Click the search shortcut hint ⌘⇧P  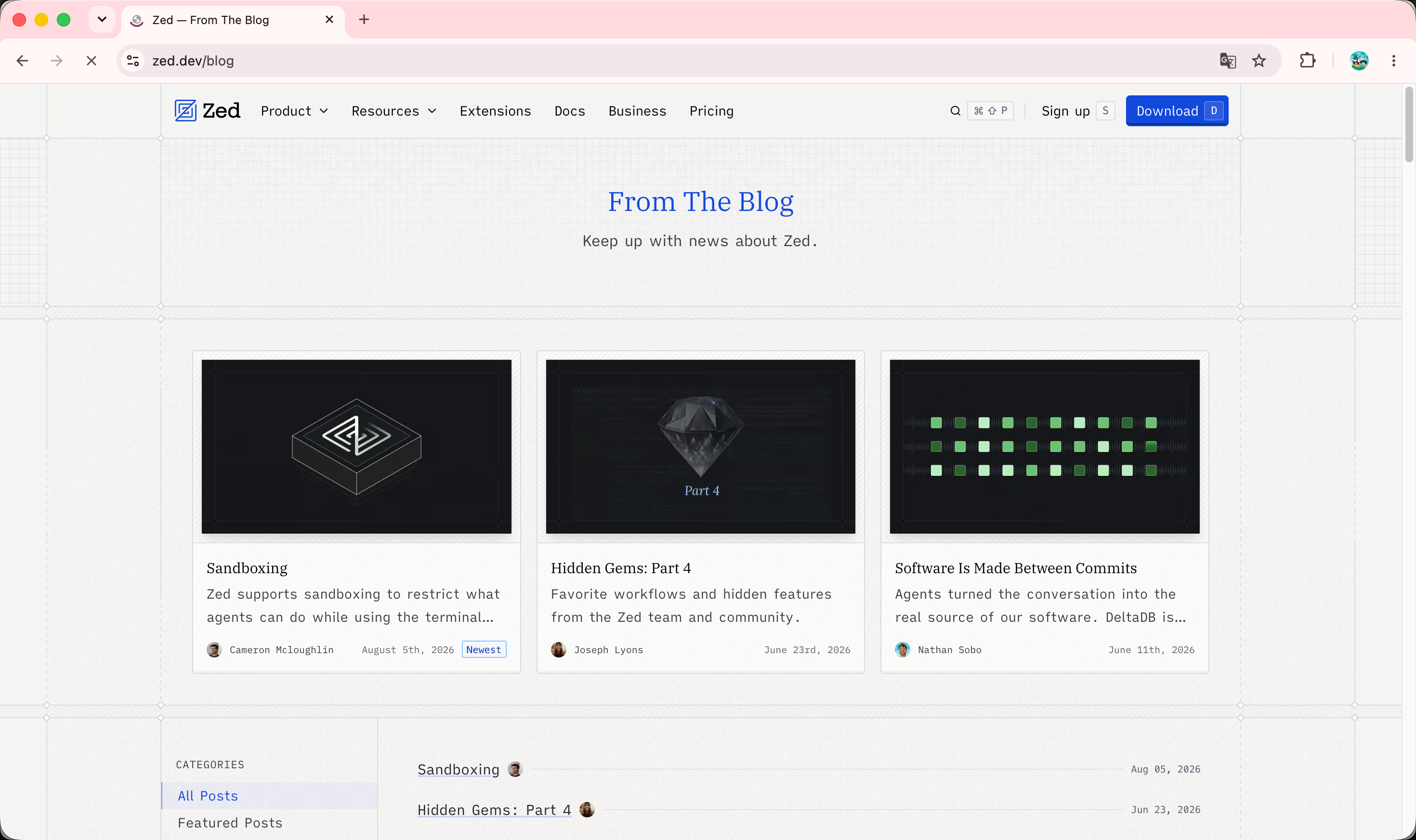(990, 111)
